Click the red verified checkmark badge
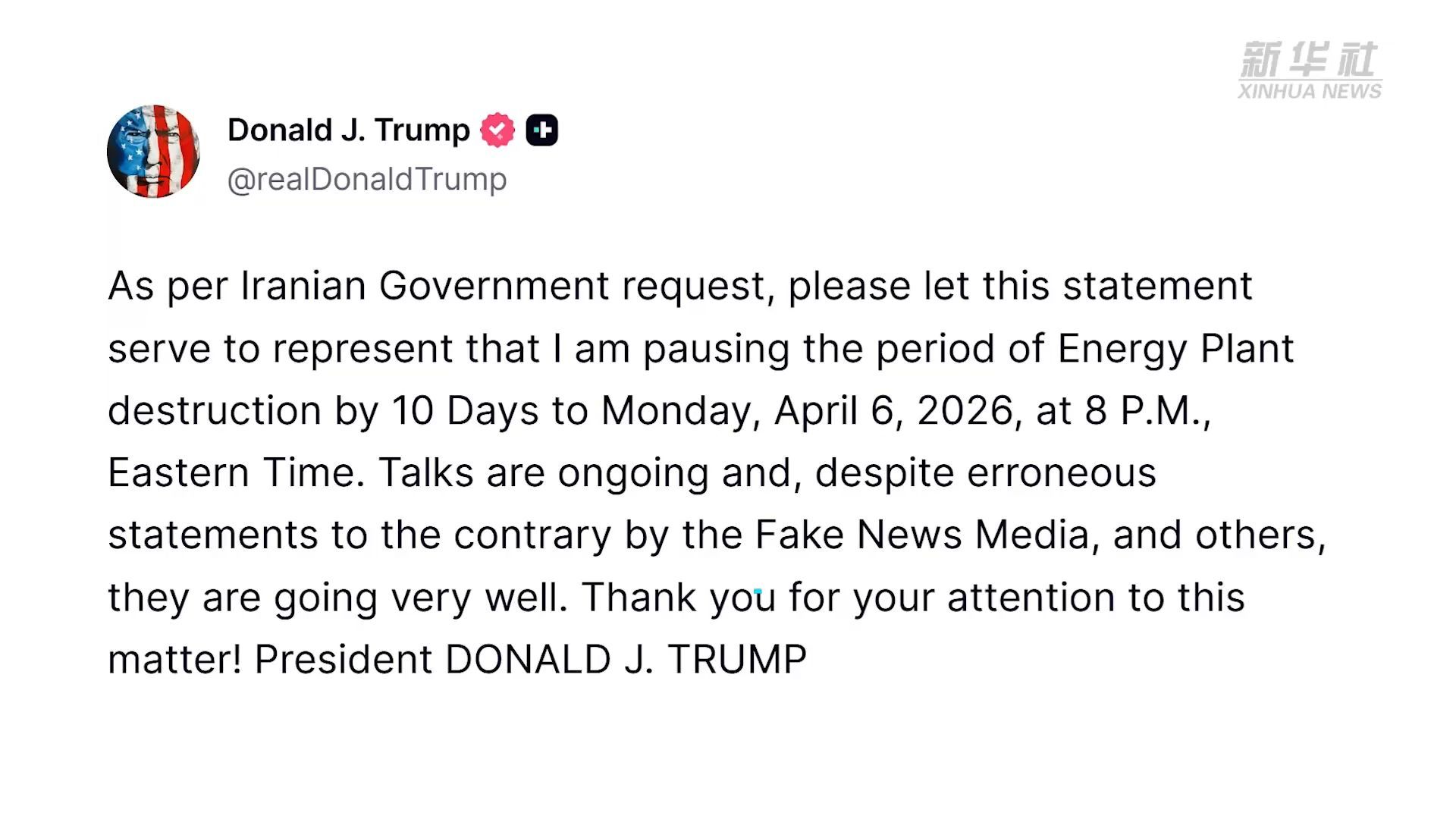The width and height of the screenshot is (1456, 819). click(497, 130)
